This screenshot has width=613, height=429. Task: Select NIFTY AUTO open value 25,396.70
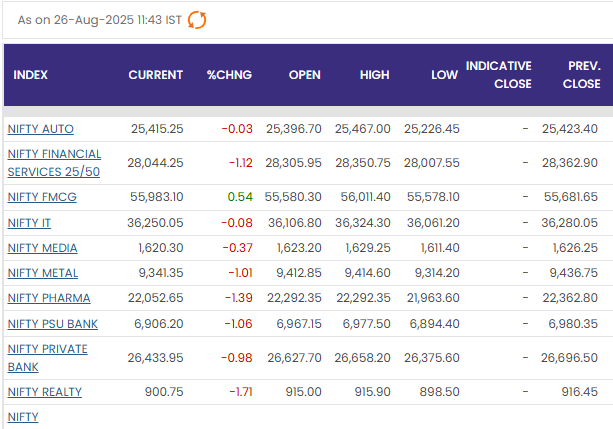[x=294, y=129]
